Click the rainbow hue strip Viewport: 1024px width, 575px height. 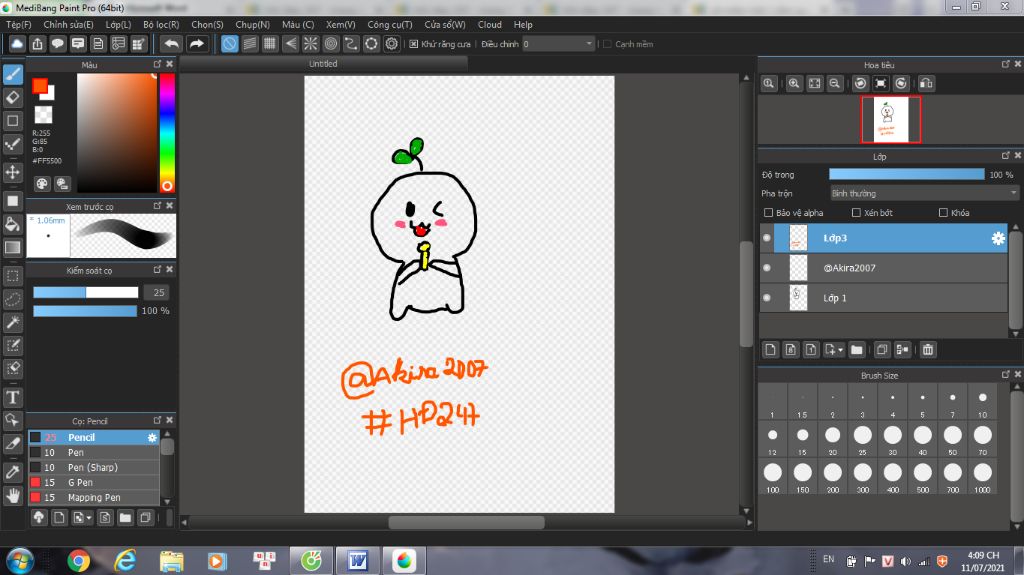[x=167, y=133]
